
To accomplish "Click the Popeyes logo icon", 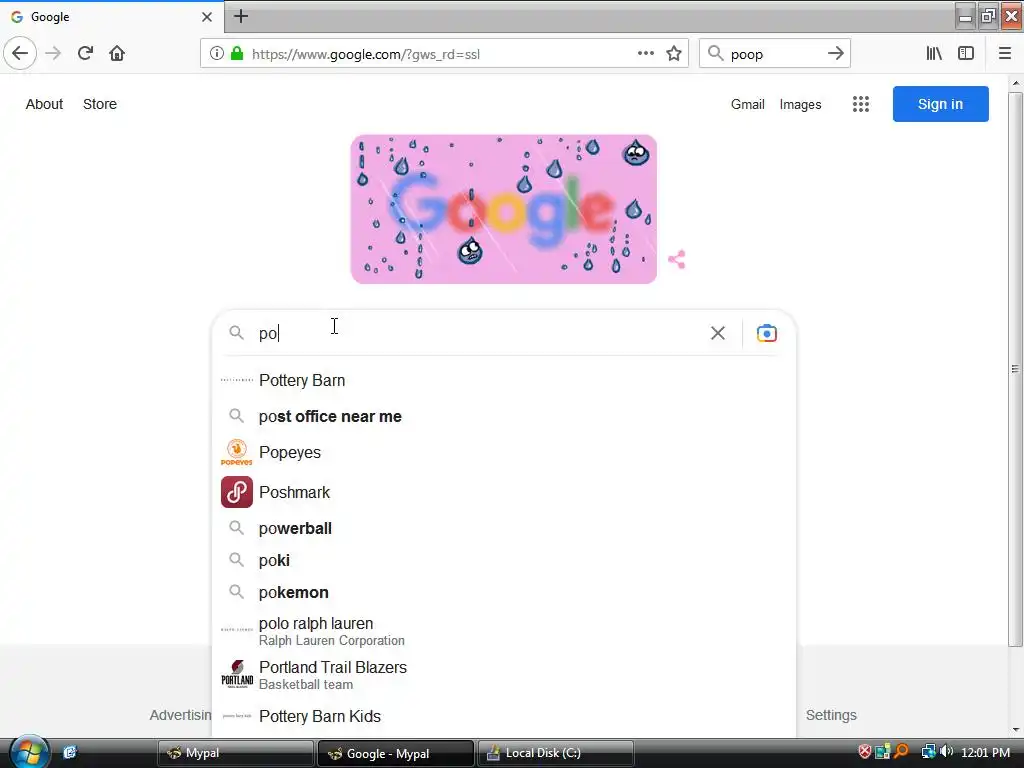I will point(236,453).
